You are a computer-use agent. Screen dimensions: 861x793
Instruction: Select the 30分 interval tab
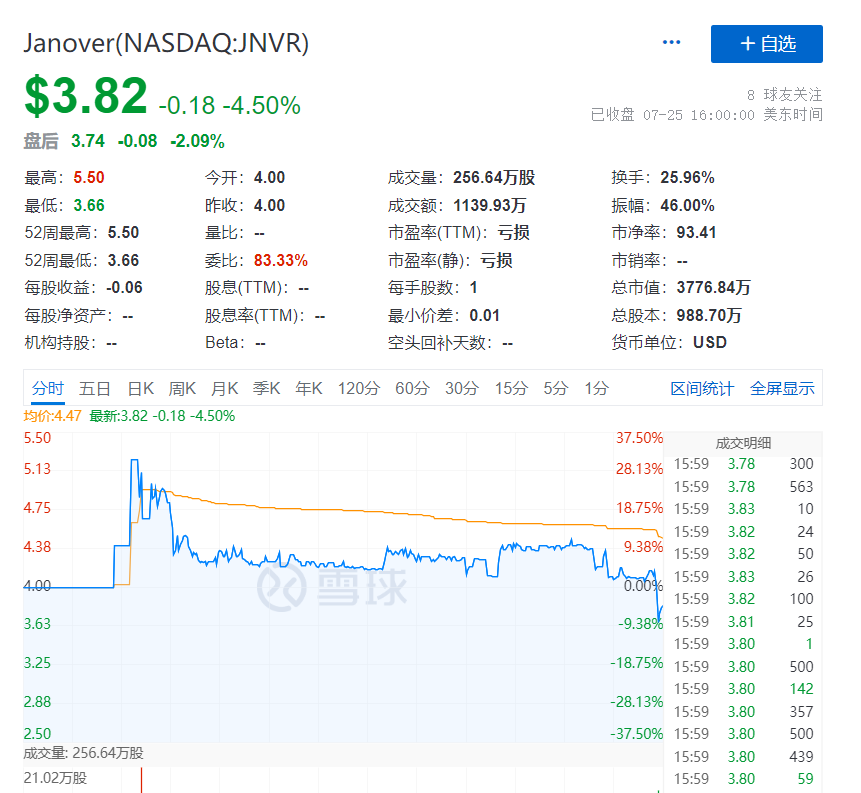point(462,389)
